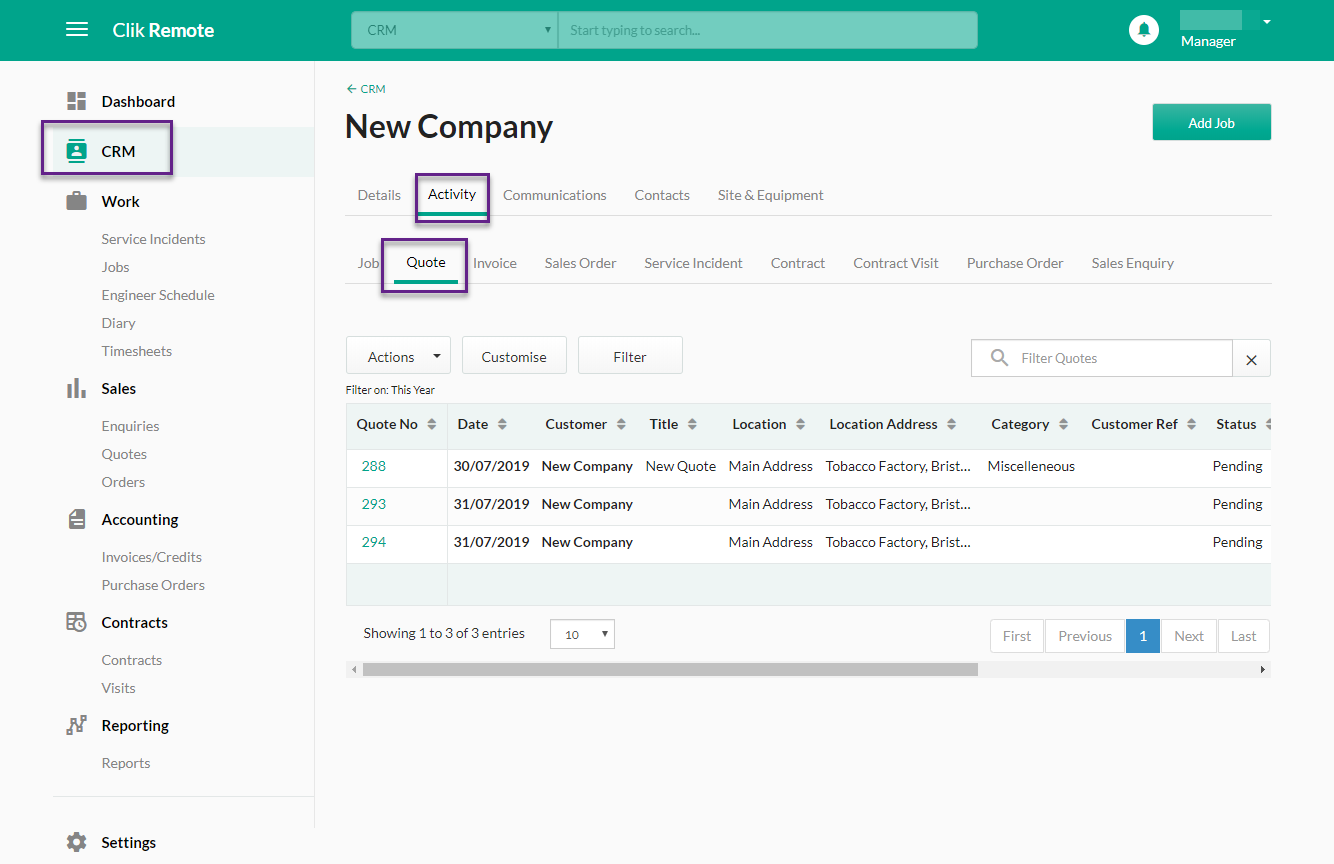Open quote number 293 link

click(x=373, y=504)
